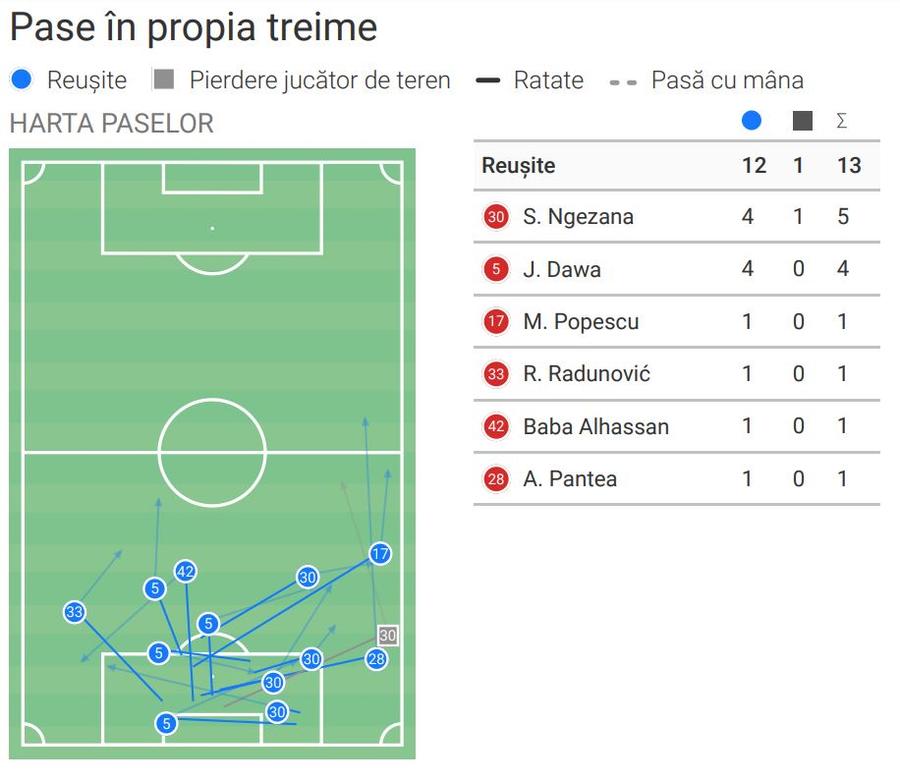Image resolution: width=900 pixels, height=775 pixels.
Task: Select the red 17 badge beside M. Popescu
Action: [496, 321]
